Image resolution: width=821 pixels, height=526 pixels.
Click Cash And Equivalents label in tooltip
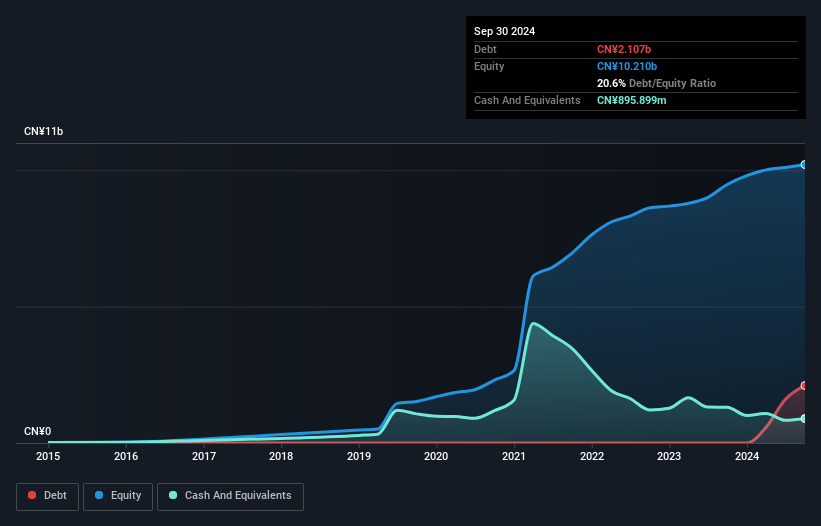click(x=527, y=100)
